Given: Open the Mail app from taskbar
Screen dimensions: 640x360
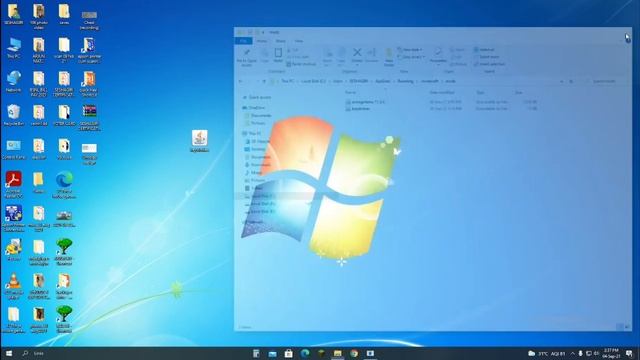Looking at the screenshot, I should (x=272, y=353).
